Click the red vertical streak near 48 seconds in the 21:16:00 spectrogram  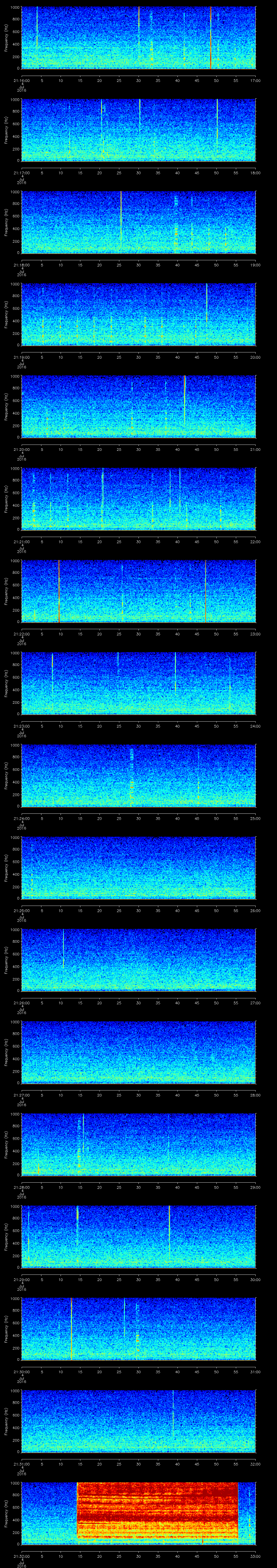pos(211,38)
